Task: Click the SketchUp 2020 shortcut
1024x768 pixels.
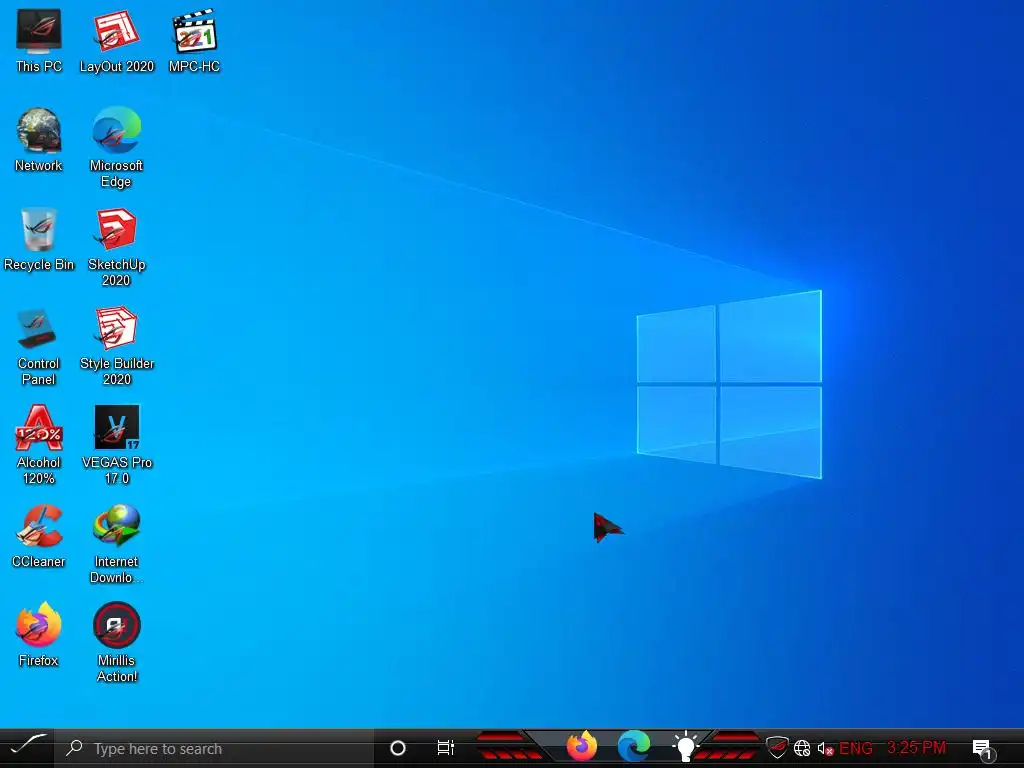Action: coord(116,247)
